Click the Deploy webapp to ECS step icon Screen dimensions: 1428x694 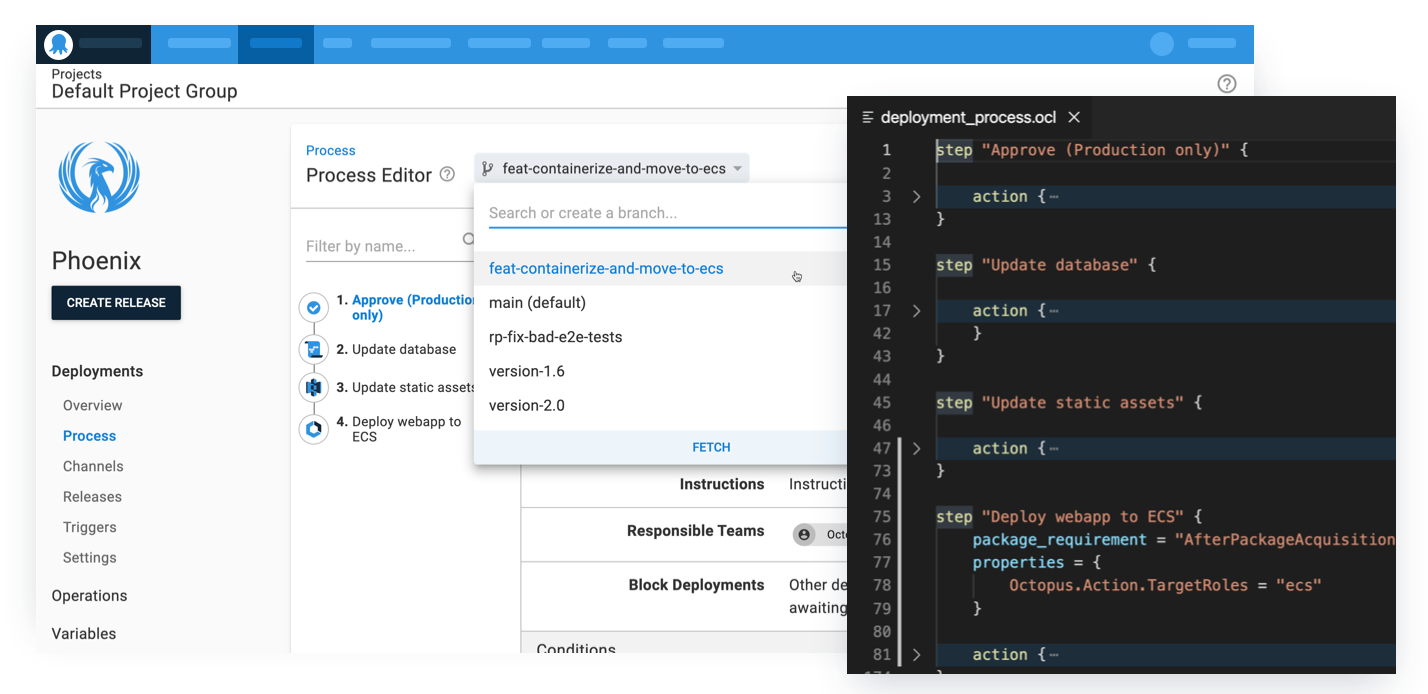(x=314, y=429)
